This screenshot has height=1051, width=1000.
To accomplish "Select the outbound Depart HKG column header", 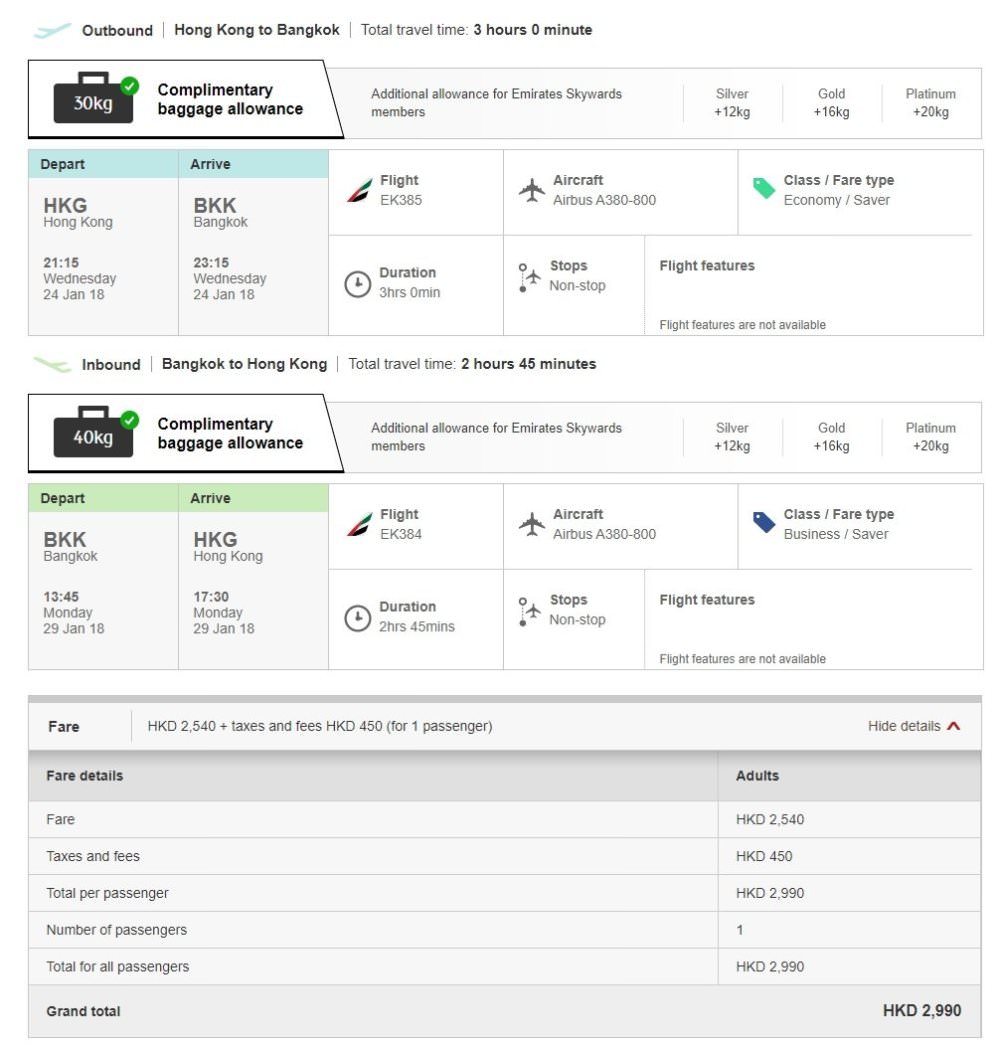I will point(103,165).
